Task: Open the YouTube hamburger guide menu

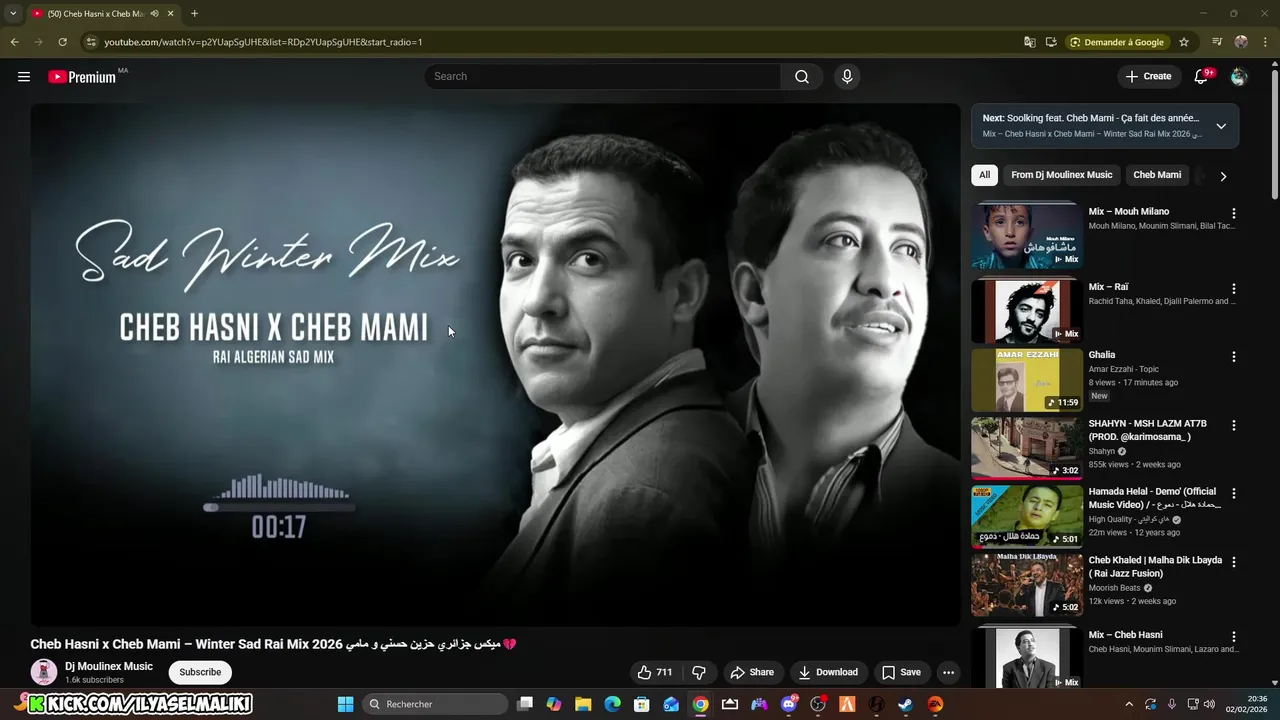Action: coord(24,76)
